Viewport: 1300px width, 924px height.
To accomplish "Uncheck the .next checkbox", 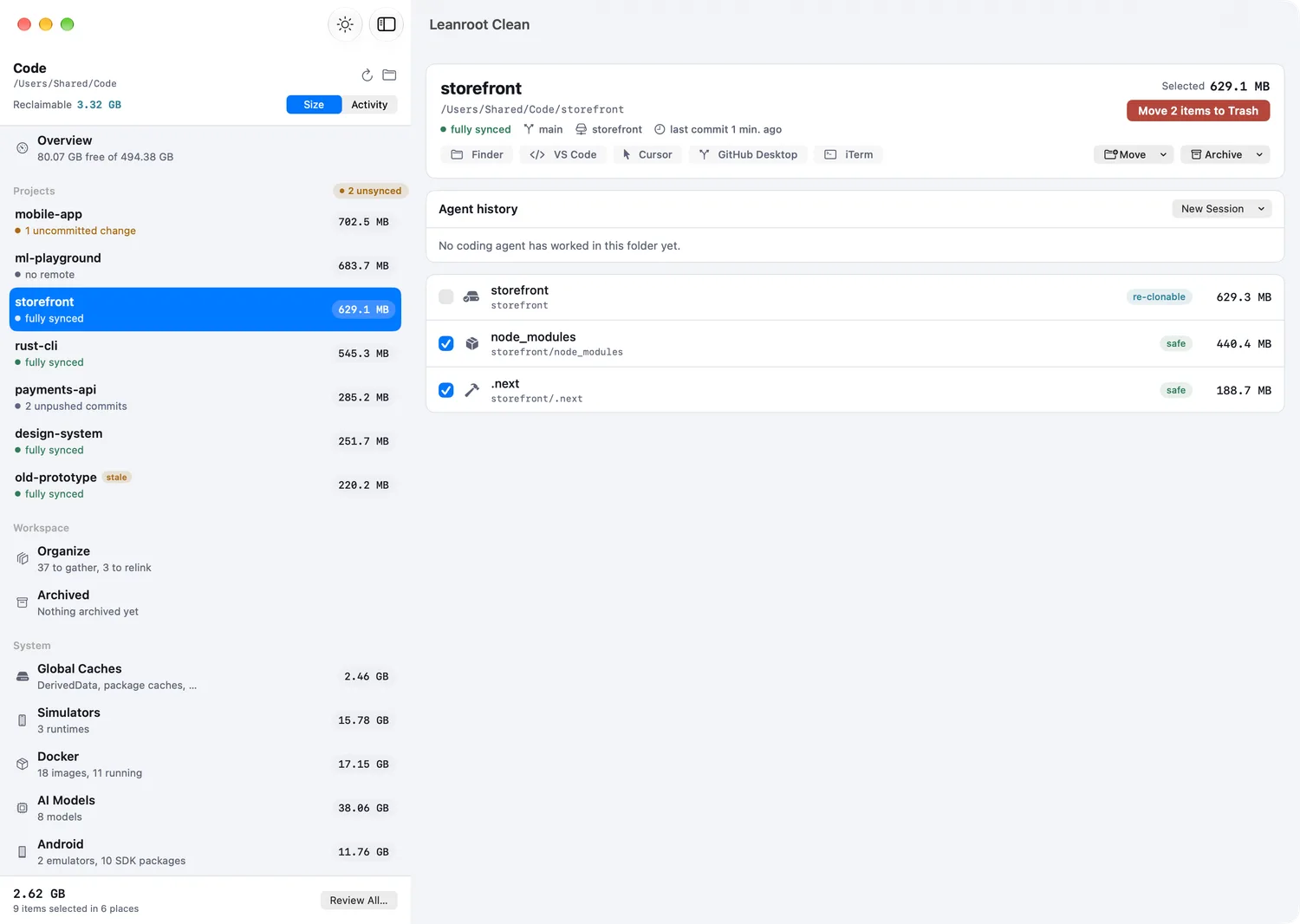I will click(446, 390).
